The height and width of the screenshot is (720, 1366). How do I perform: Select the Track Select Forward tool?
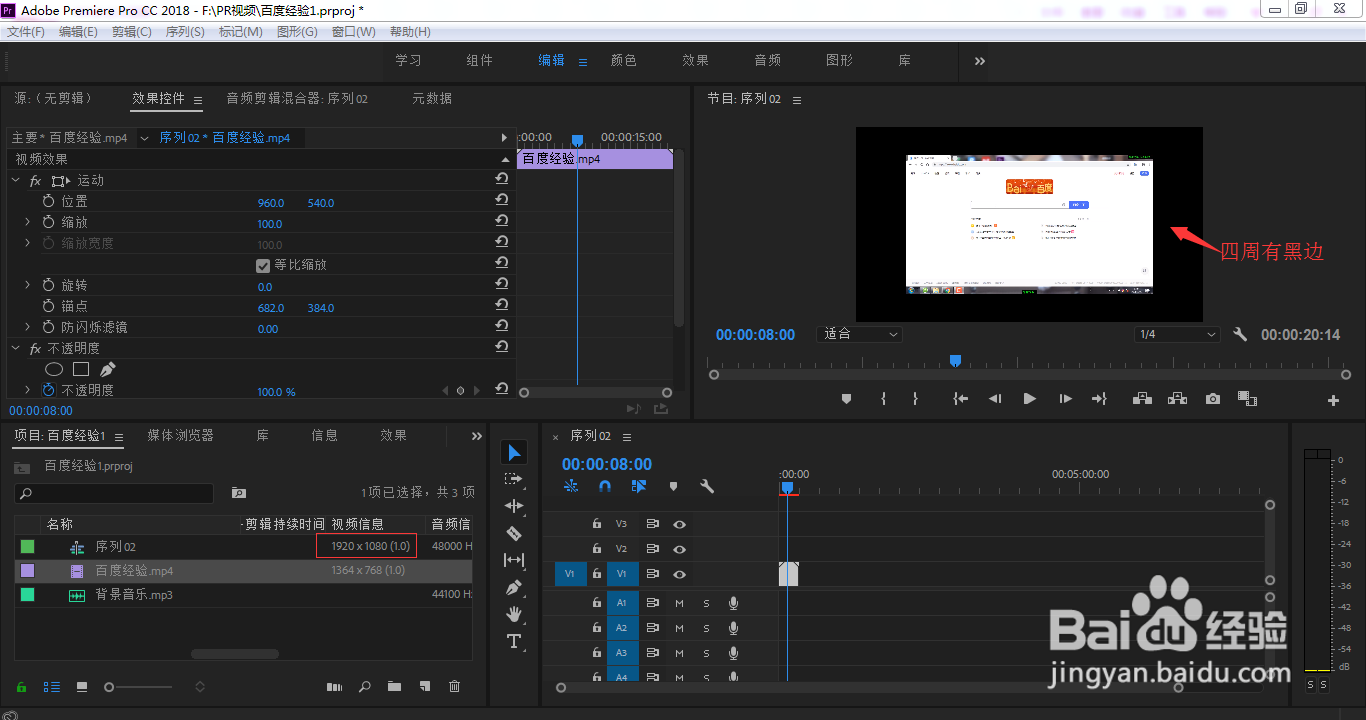coord(514,480)
